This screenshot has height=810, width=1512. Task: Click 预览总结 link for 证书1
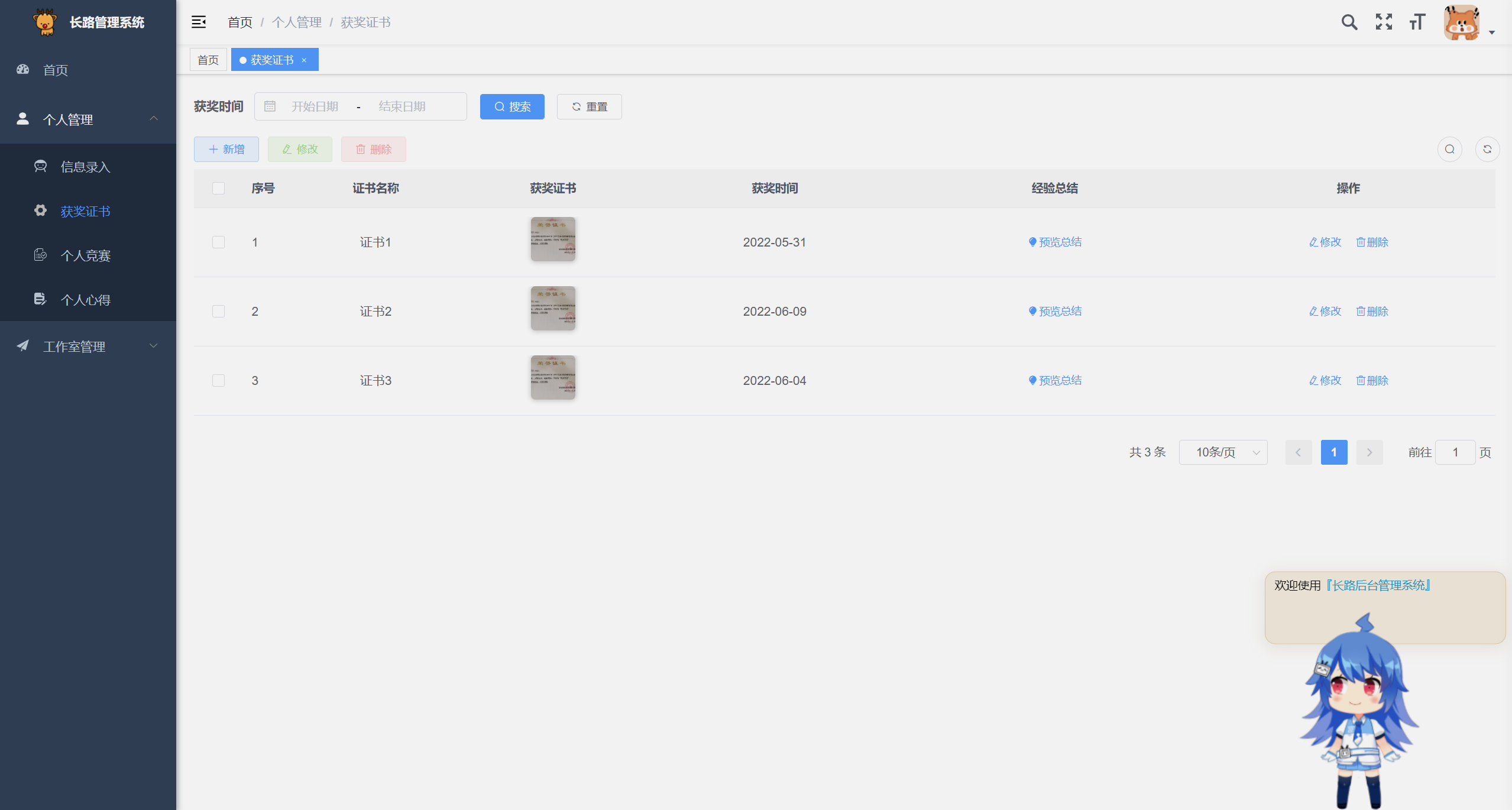click(x=1055, y=242)
